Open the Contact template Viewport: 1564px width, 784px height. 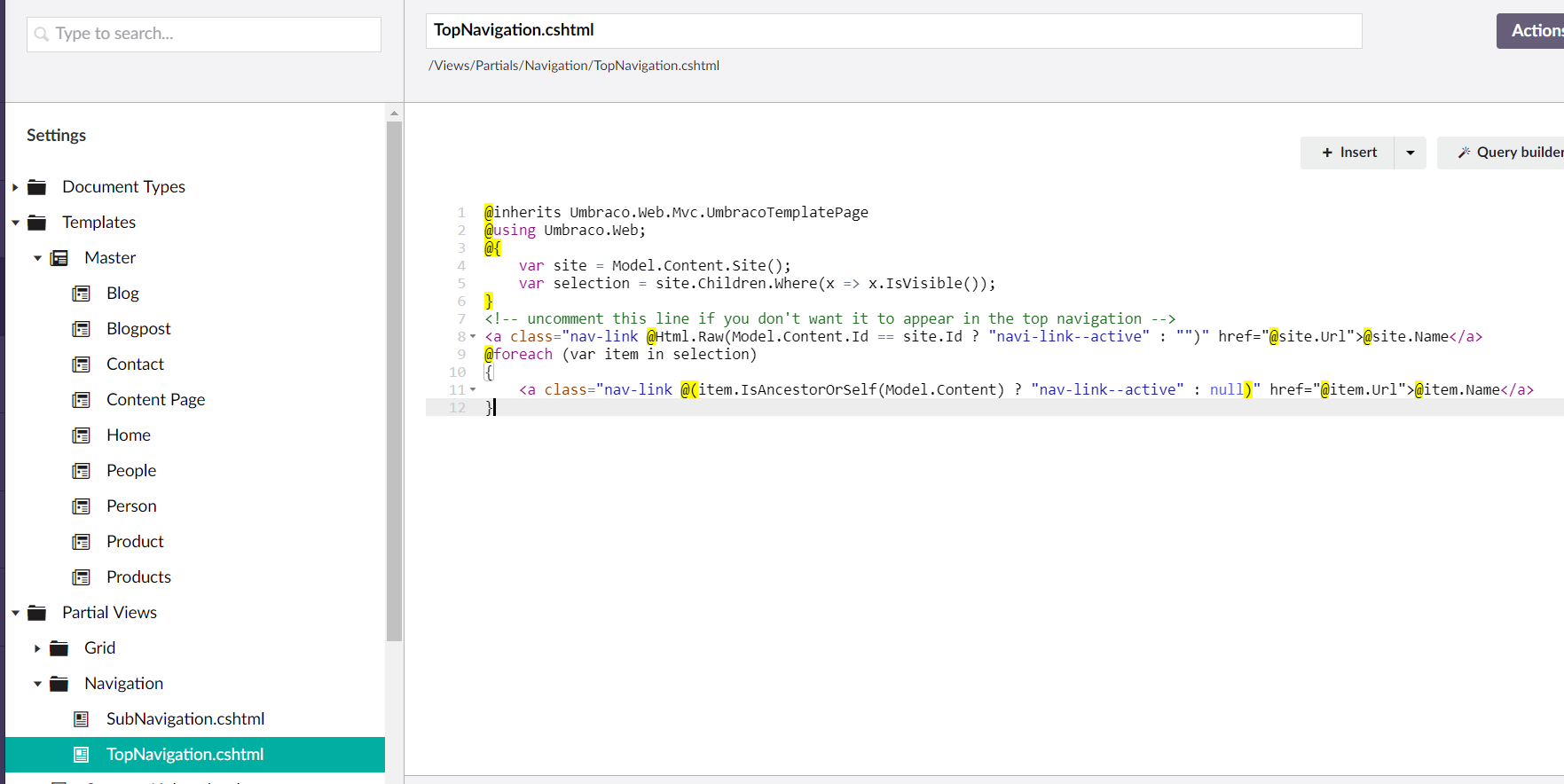click(135, 365)
